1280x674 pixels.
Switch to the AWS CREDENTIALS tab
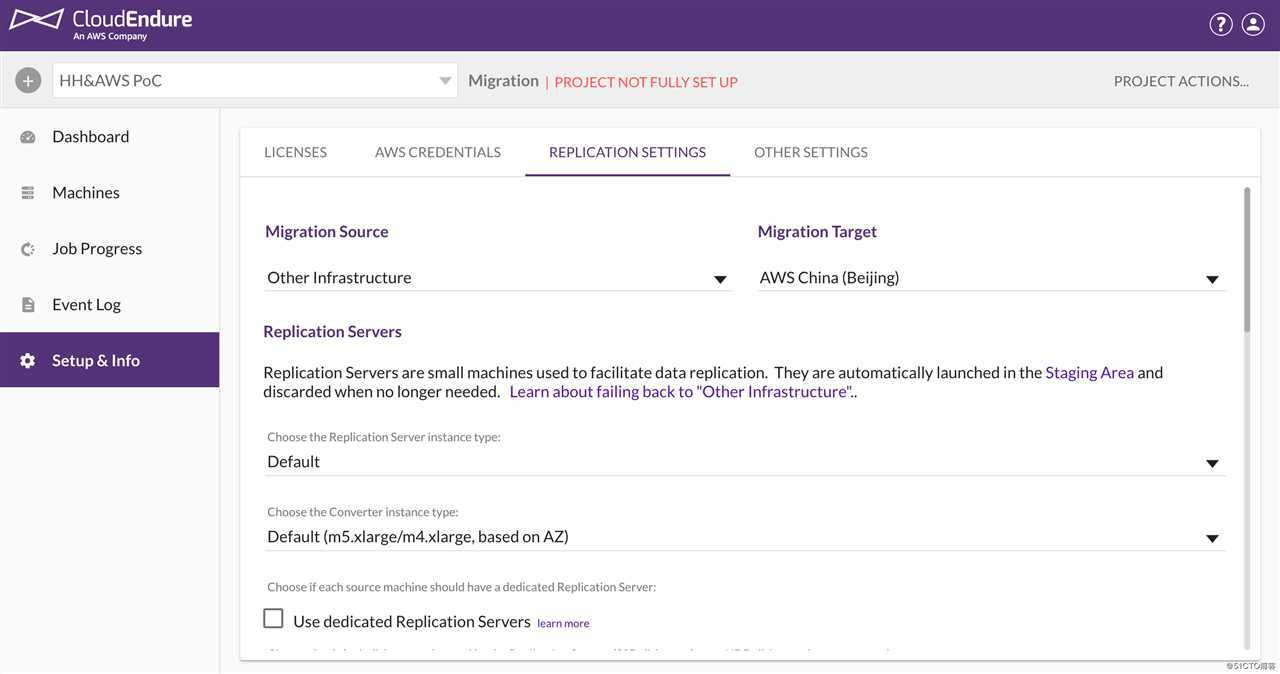pyautogui.click(x=438, y=152)
